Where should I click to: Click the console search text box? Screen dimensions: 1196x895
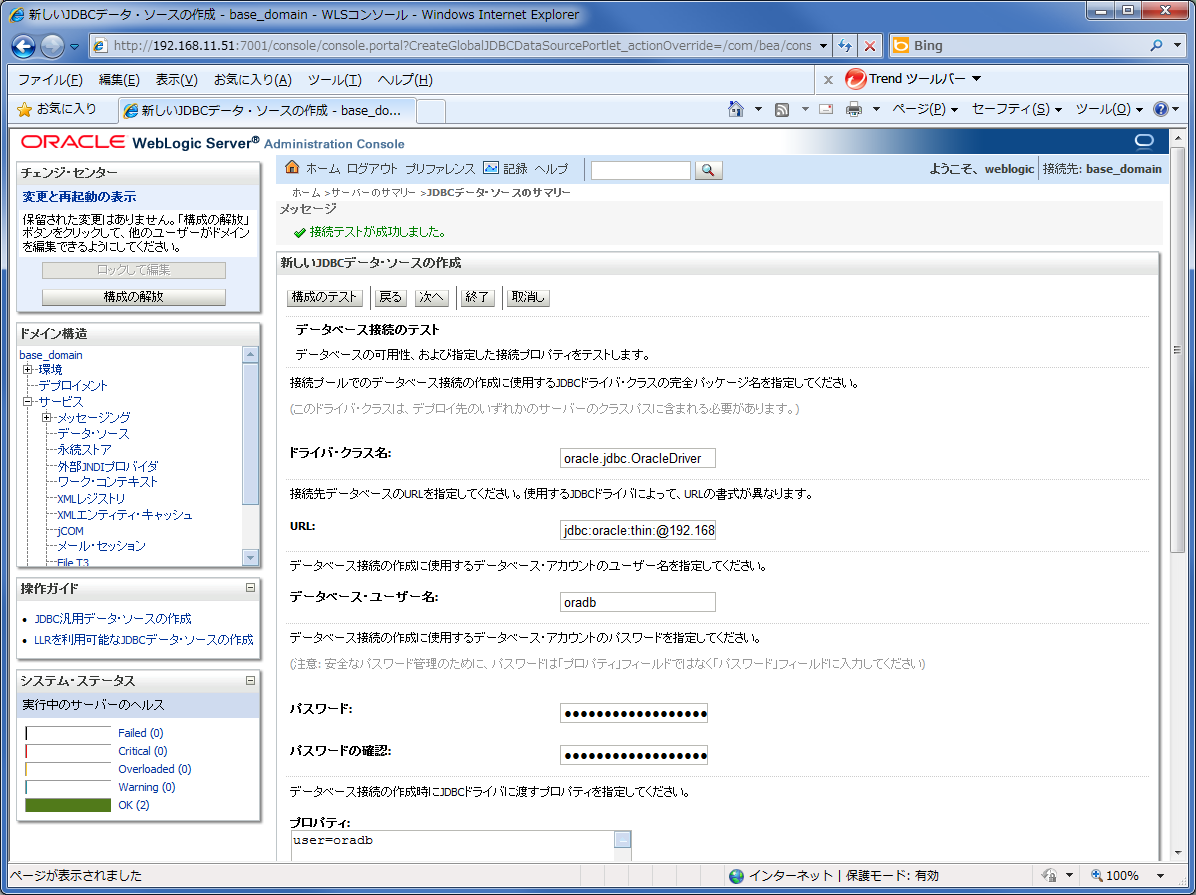click(x=641, y=170)
